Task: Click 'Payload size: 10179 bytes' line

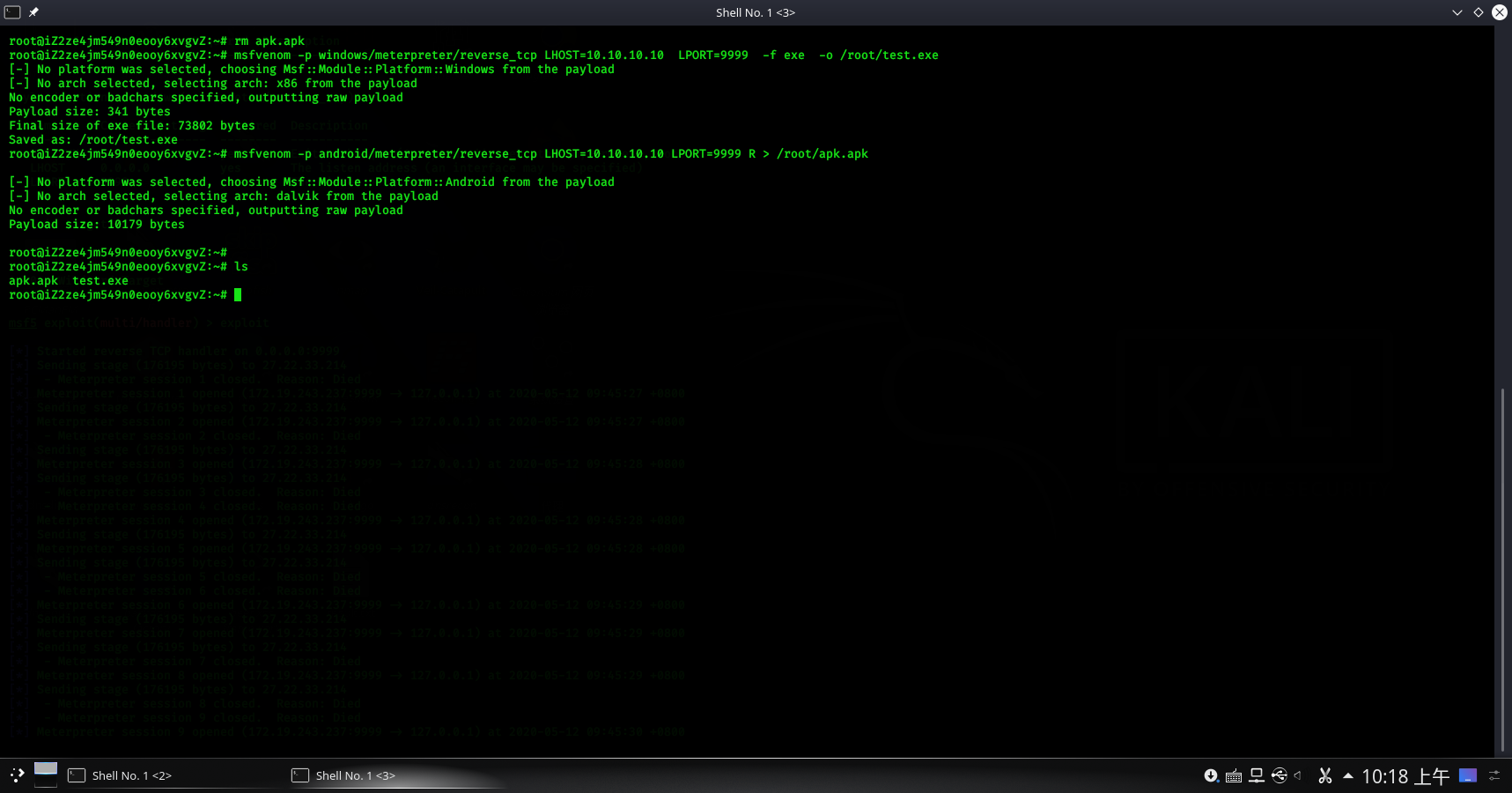Action: coord(97,225)
